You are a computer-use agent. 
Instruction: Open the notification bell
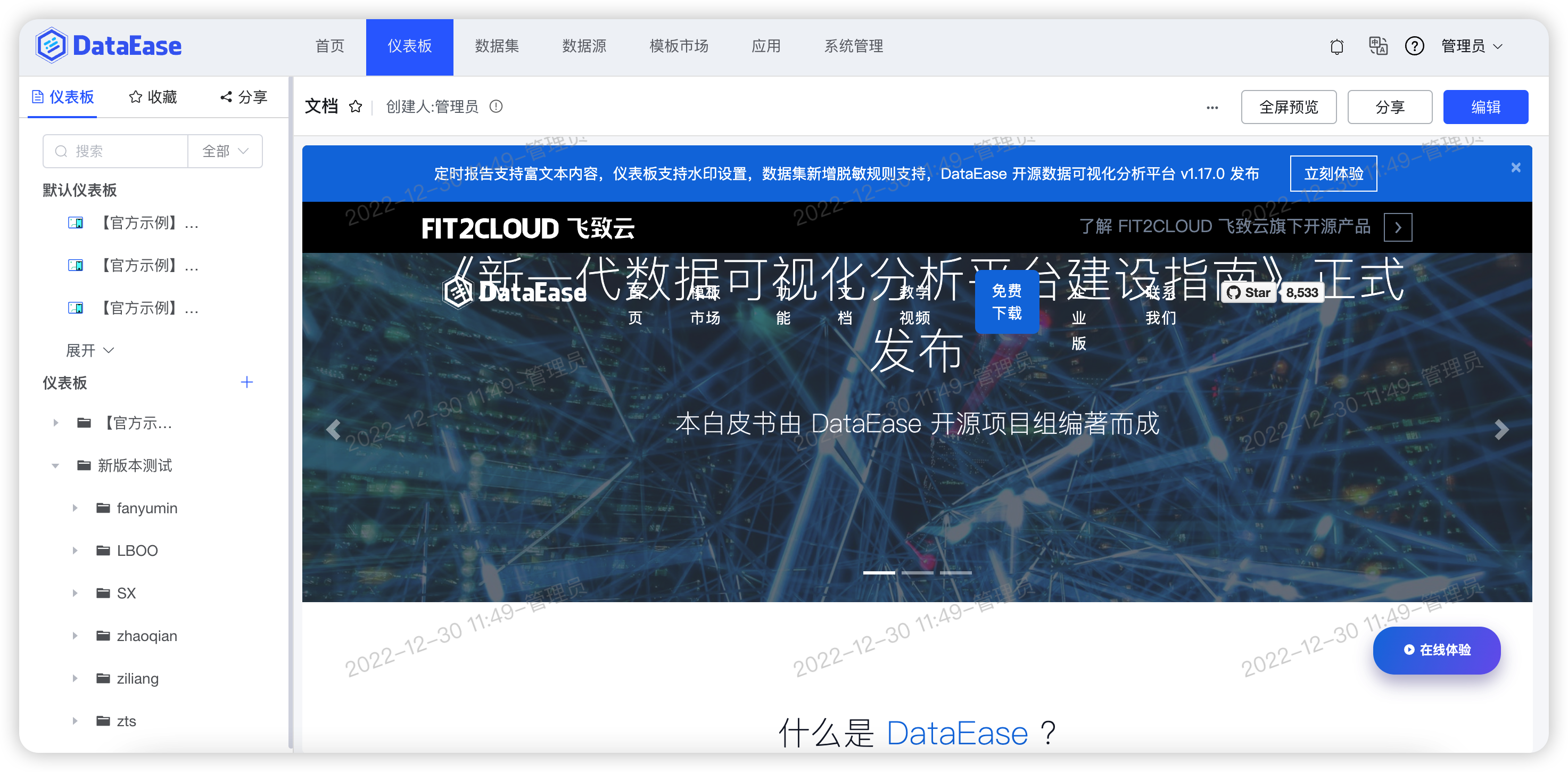point(1336,46)
